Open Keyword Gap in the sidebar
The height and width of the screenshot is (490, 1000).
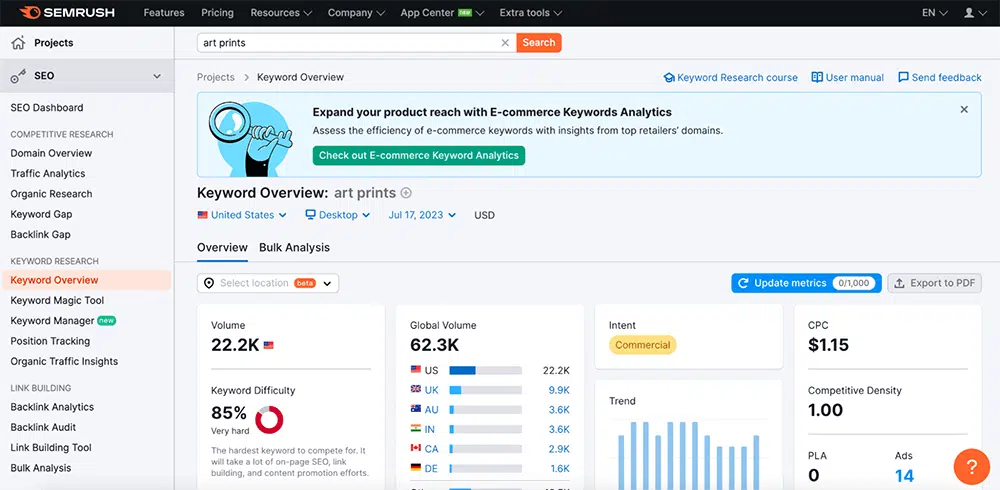(x=41, y=214)
